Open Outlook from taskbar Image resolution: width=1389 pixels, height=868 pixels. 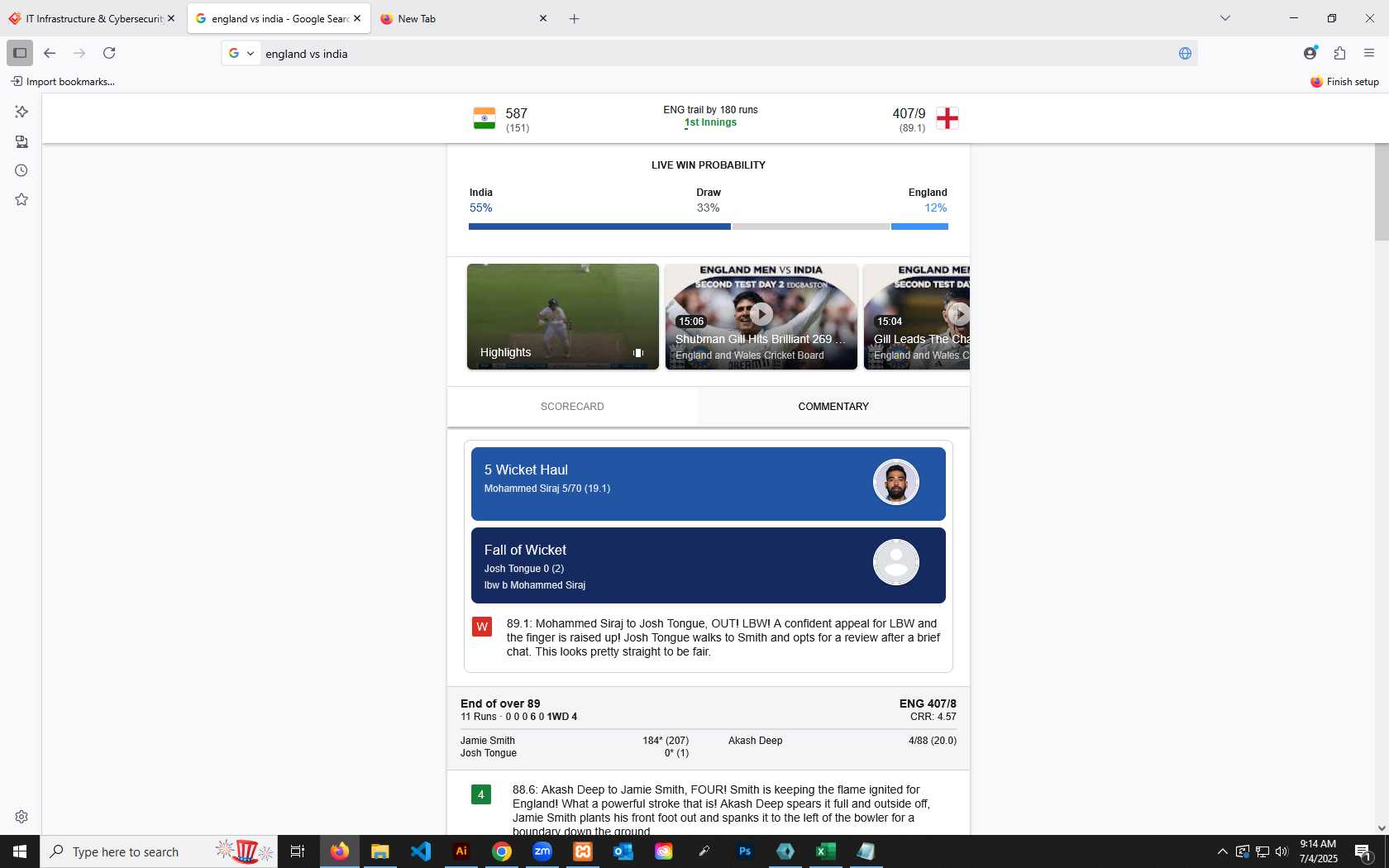pyautogui.click(x=623, y=851)
